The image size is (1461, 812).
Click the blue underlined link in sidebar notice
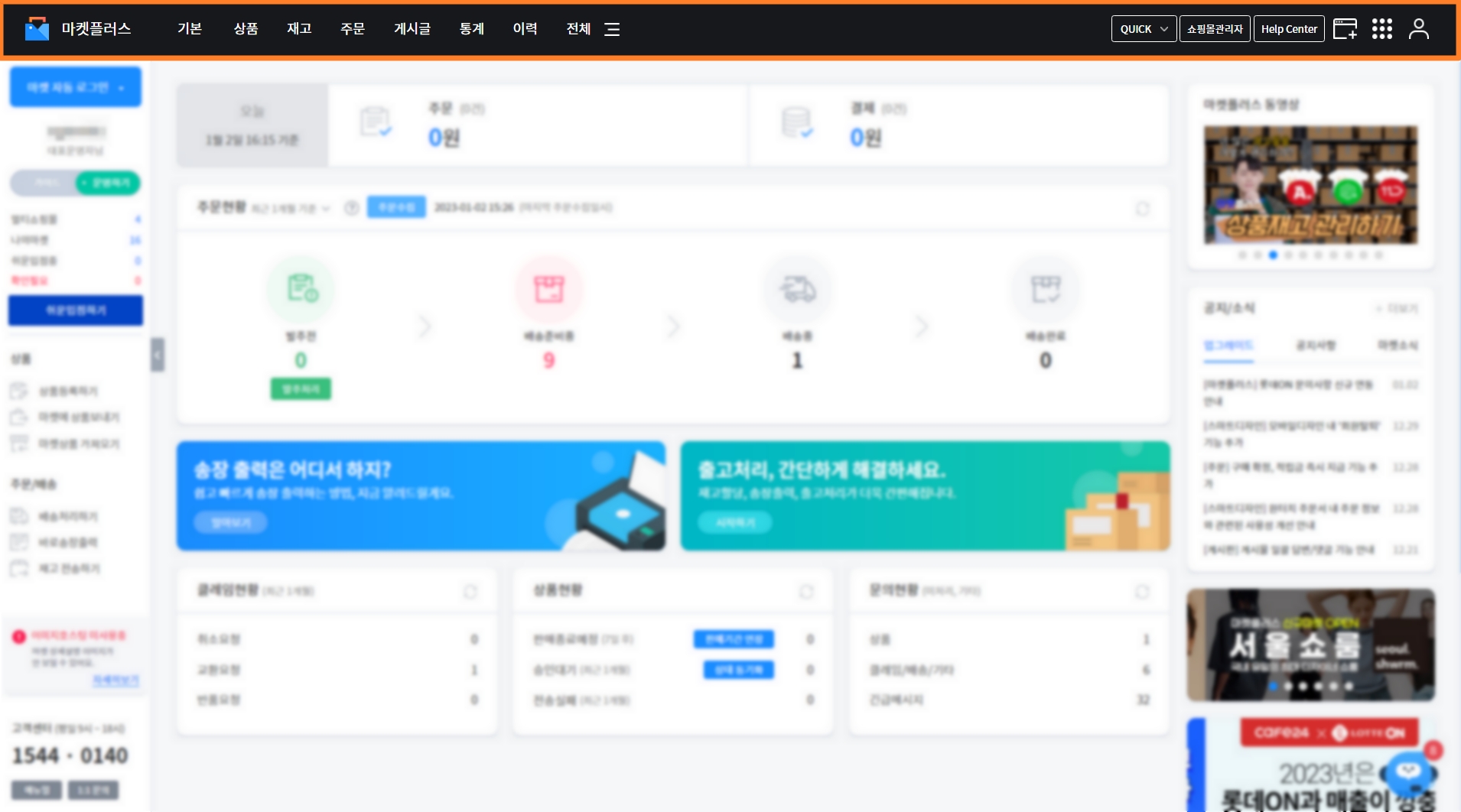(x=116, y=680)
